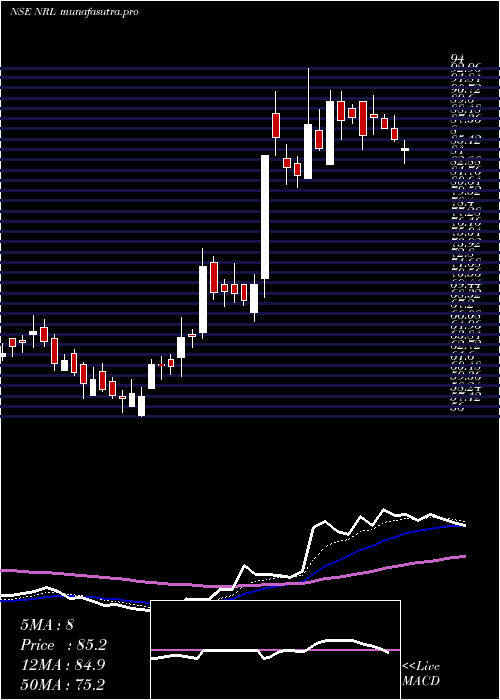Click the last small white candle on the right
Screen dimensions: 500x700
[x=405, y=150]
